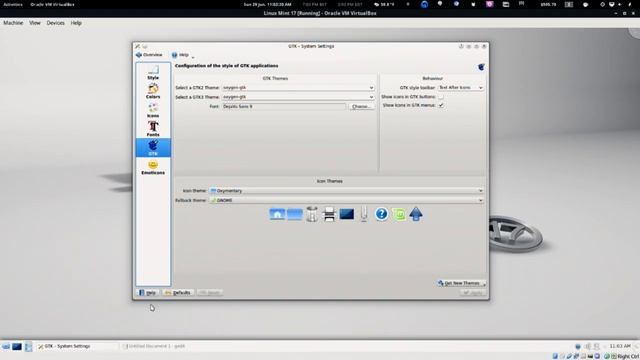Click the trash can preview icon
Screen dimensions: 640x360
pyautogui.click(x=312, y=214)
